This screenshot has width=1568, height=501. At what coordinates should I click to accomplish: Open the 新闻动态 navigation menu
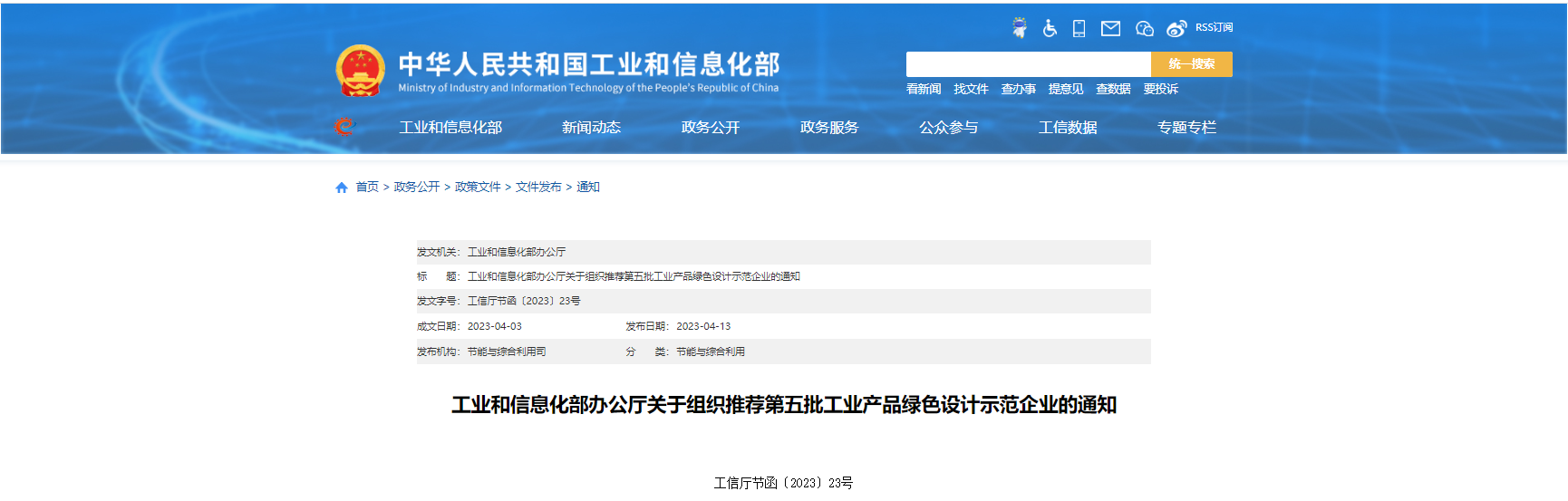[591, 128]
